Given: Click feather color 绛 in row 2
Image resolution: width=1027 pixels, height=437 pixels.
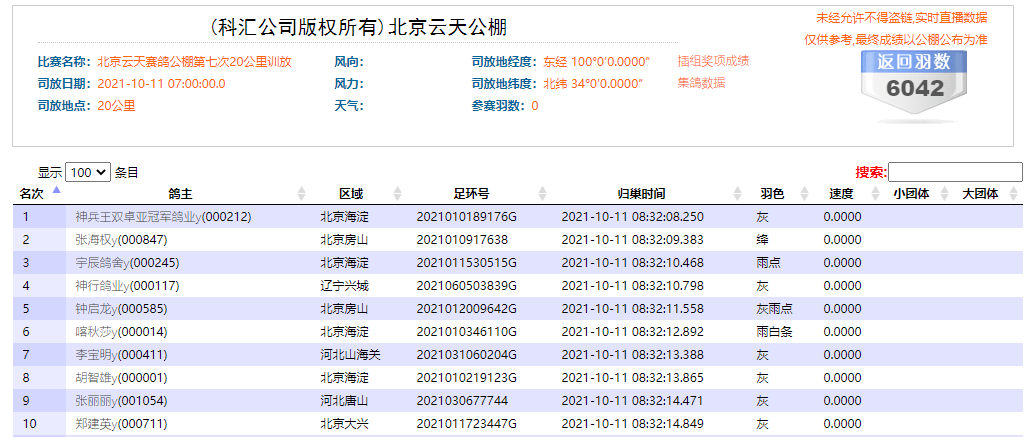Looking at the screenshot, I should click(x=762, y=240).
